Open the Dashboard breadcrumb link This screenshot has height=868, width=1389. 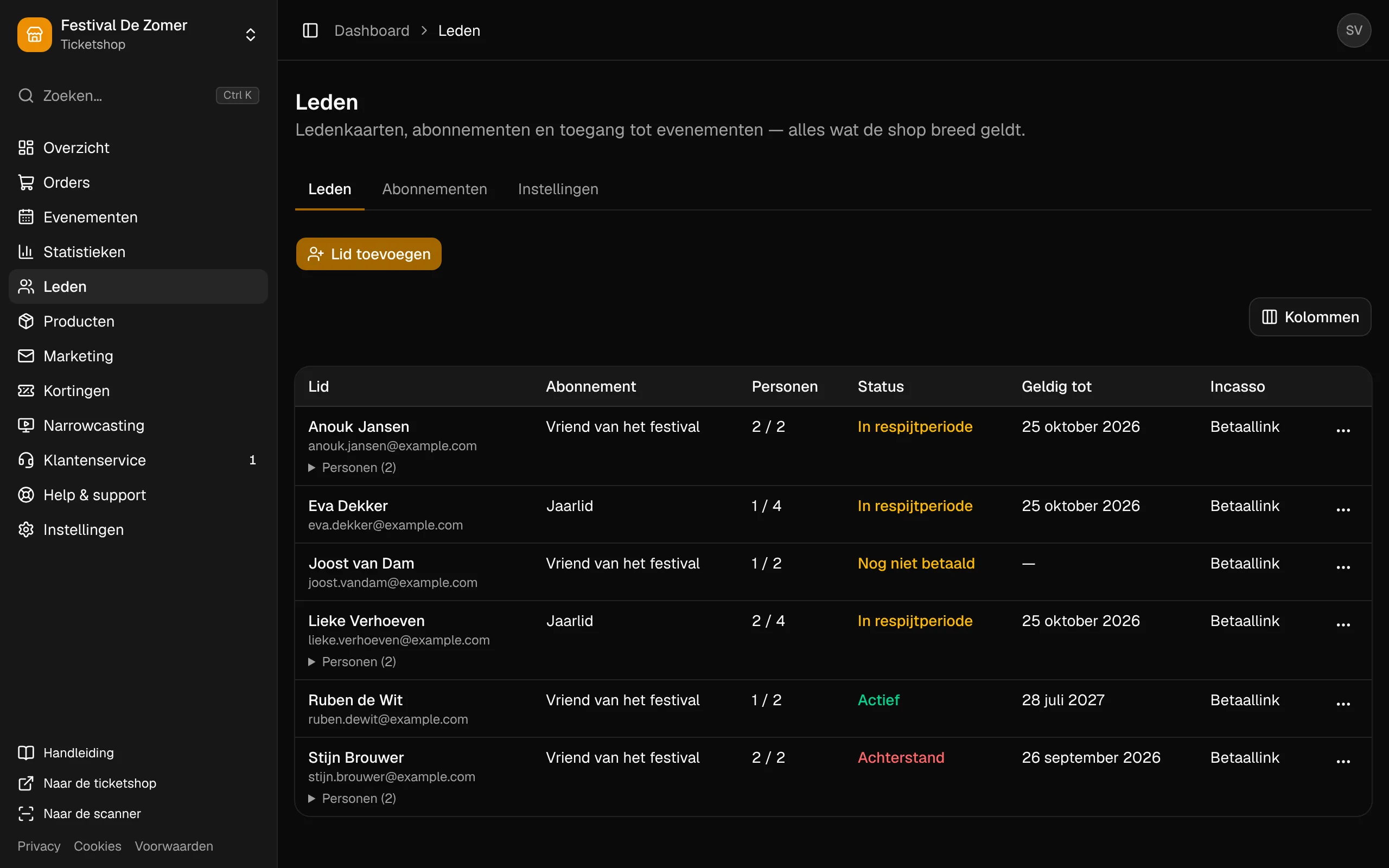[x=372, y=30]
